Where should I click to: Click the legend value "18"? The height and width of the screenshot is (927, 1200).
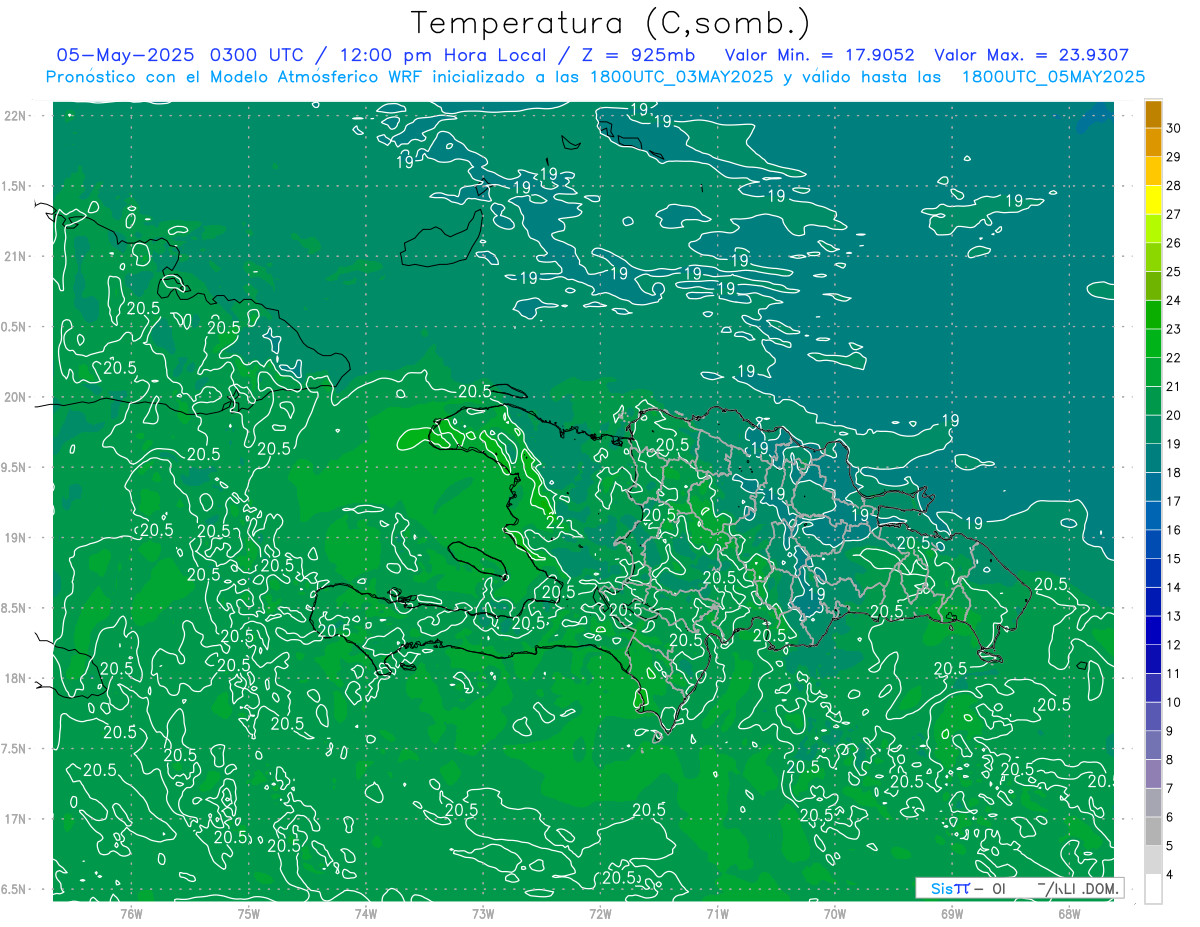(1175, 472)
